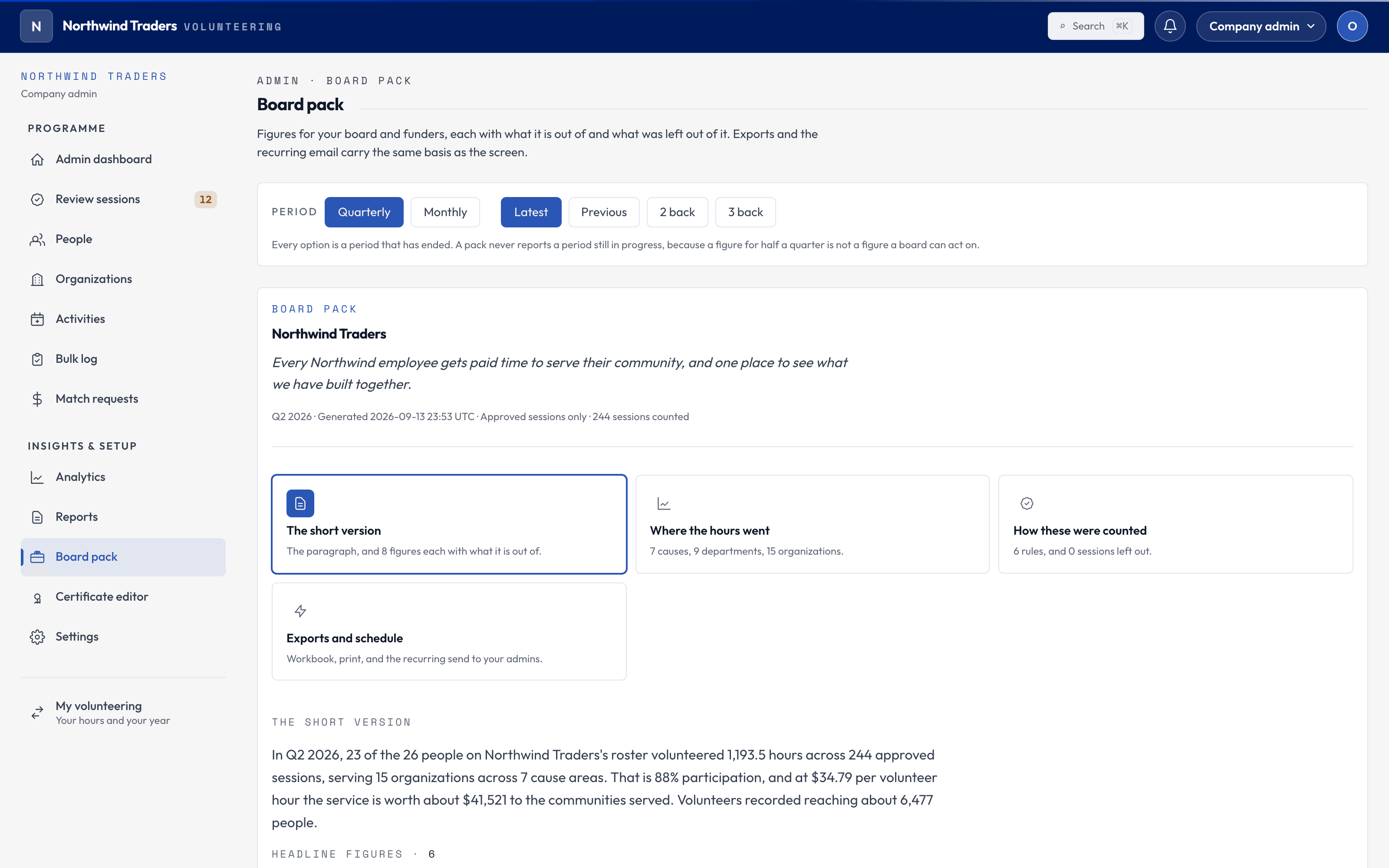Open Exports and schedule card

coord(449,631)
